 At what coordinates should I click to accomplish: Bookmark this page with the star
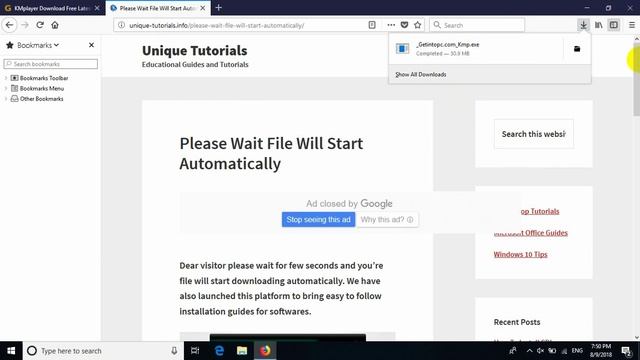[x=418, y=25]
